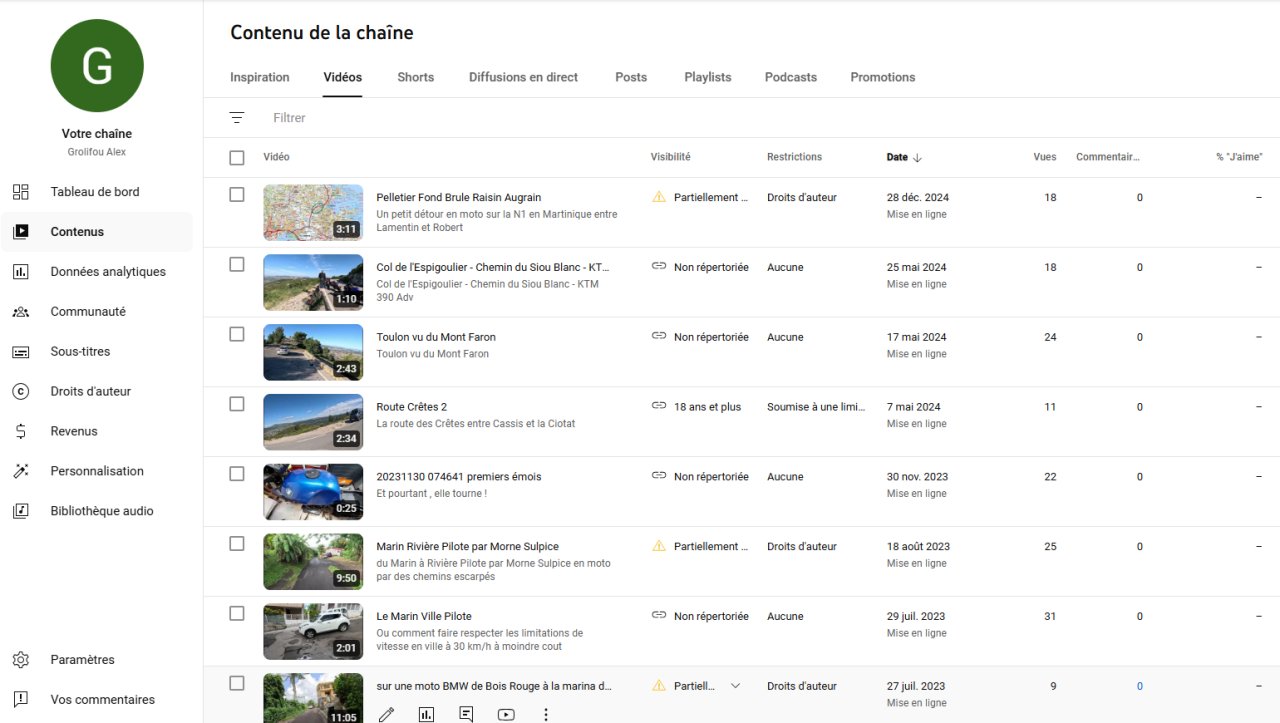Image resolution: width=1280 pixels, height=723 pixels.
Task: Go to Bibliothèque audio in sidebar
Action: tap(101, 511)
